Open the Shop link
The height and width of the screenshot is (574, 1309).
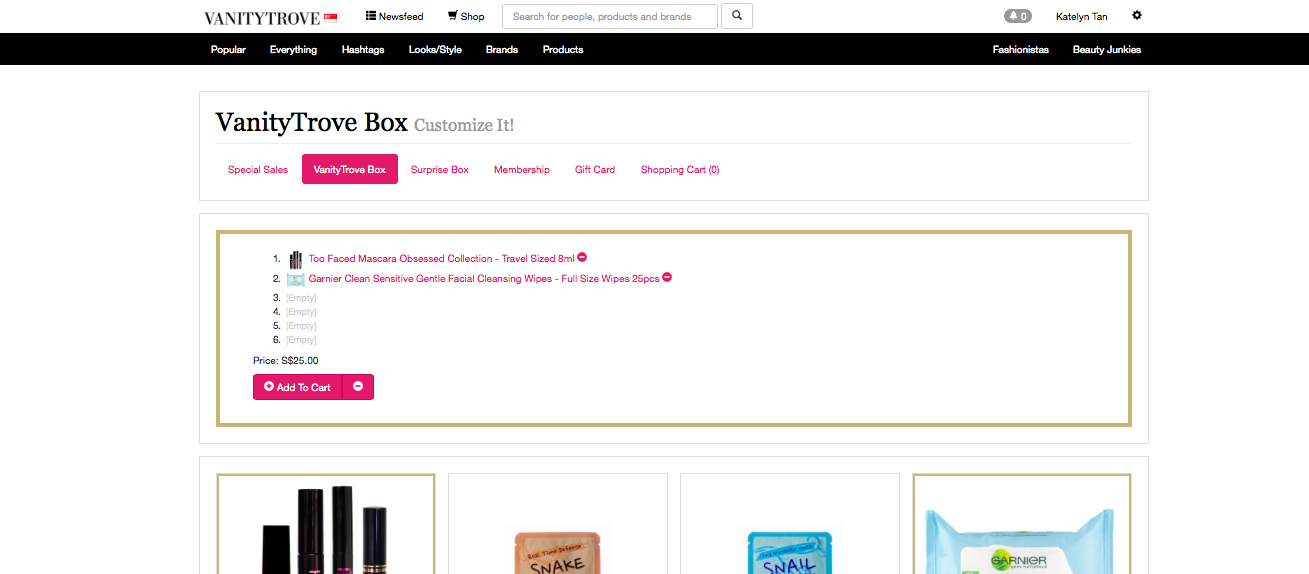click(x=466, y=16)
